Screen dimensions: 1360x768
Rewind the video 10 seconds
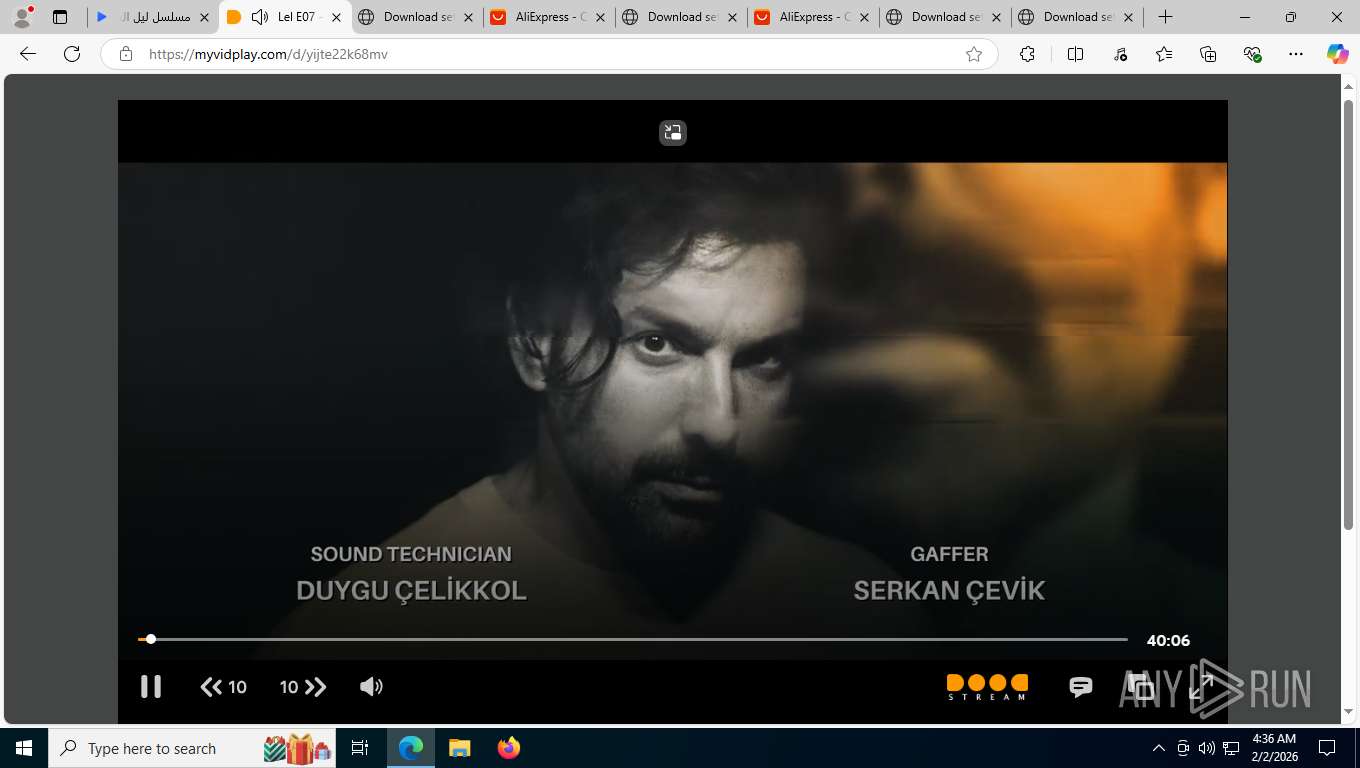pos(223,687)
